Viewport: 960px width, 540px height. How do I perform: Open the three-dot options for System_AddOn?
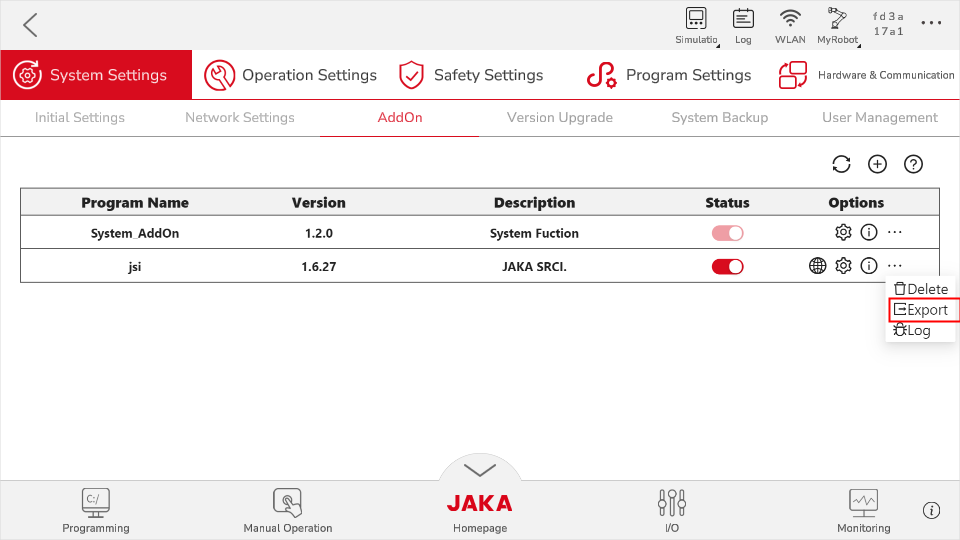894,233
